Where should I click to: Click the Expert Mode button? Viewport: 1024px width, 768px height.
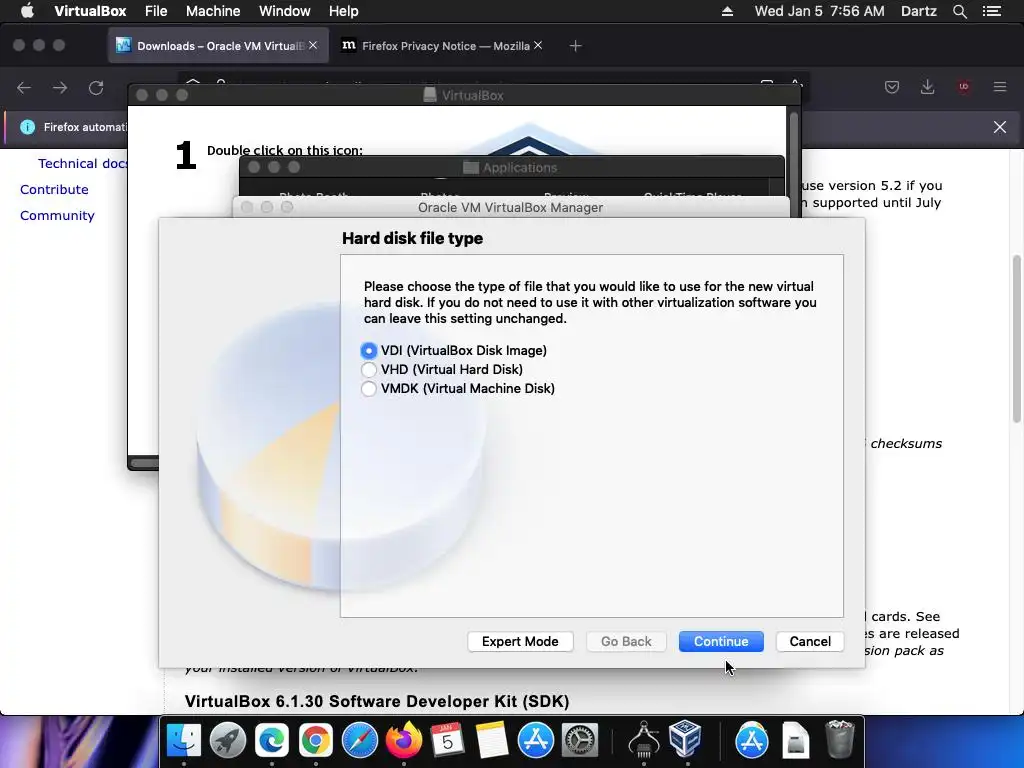[520, 641]
